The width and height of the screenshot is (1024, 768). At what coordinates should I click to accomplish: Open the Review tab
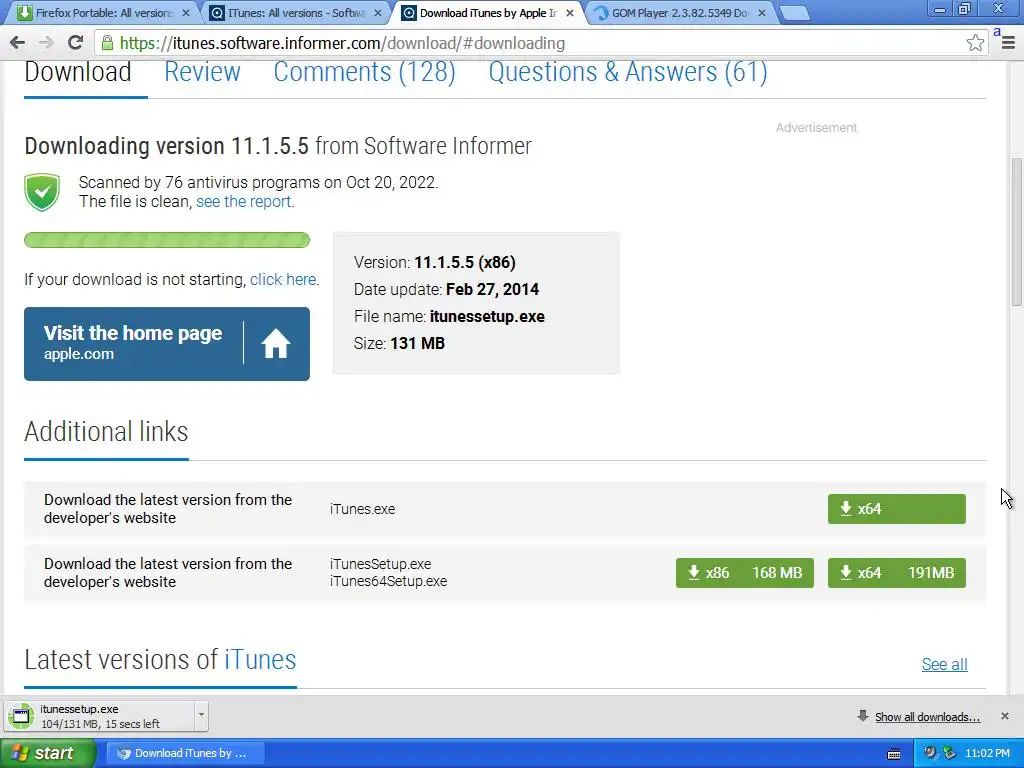(202, 72)
